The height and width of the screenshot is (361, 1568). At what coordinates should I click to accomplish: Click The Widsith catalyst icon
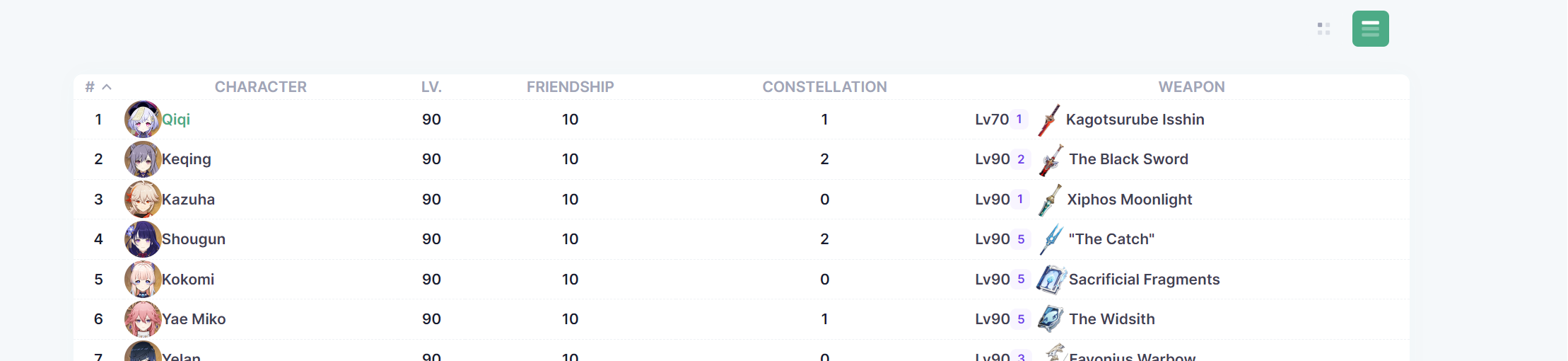pos(1051,319)
